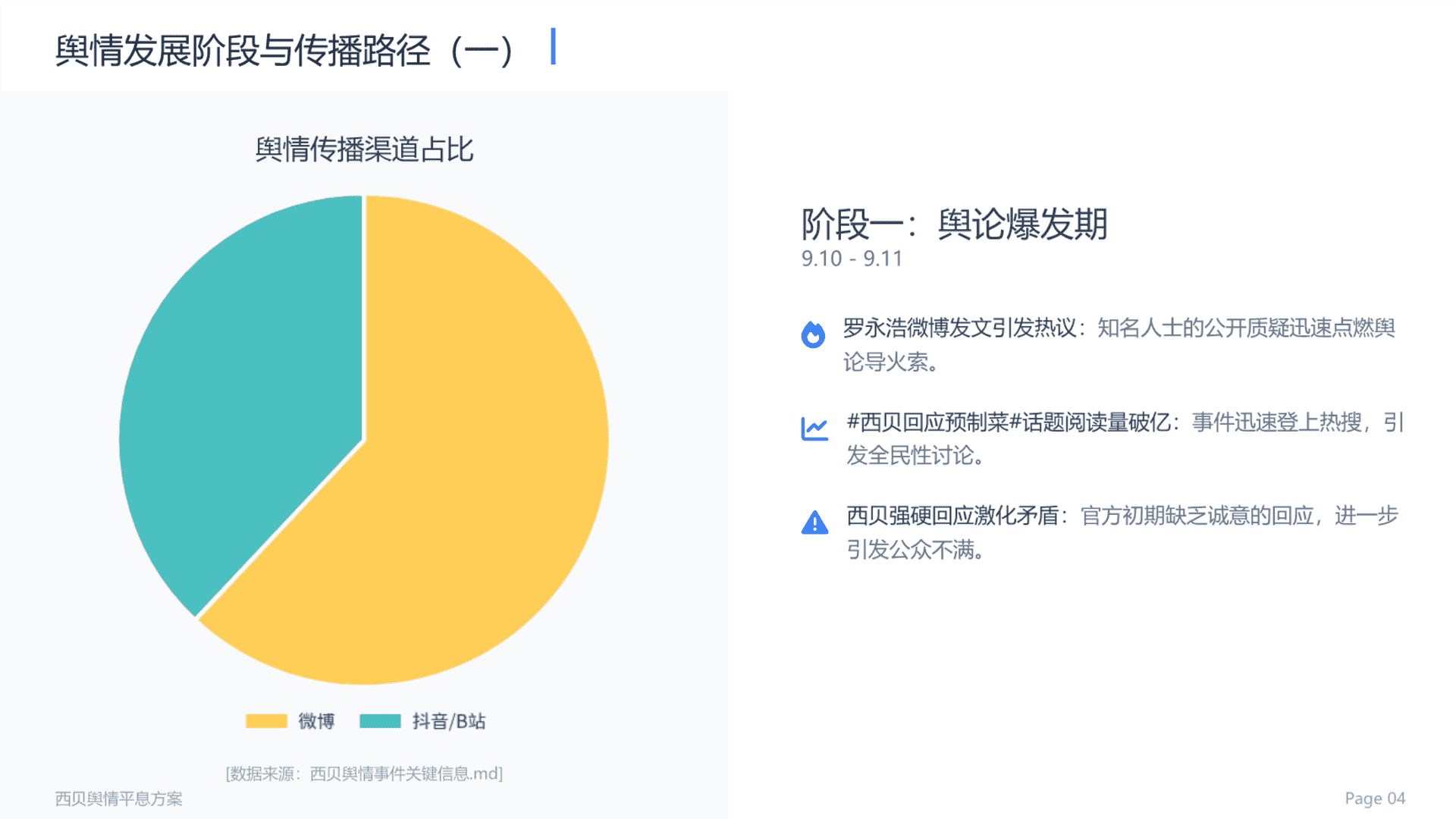1456x819 pixels.
Task: Click the 西贝强硬回应激化矛盾 bullet text
Action: pyautogui.click(x=952, y=516)
